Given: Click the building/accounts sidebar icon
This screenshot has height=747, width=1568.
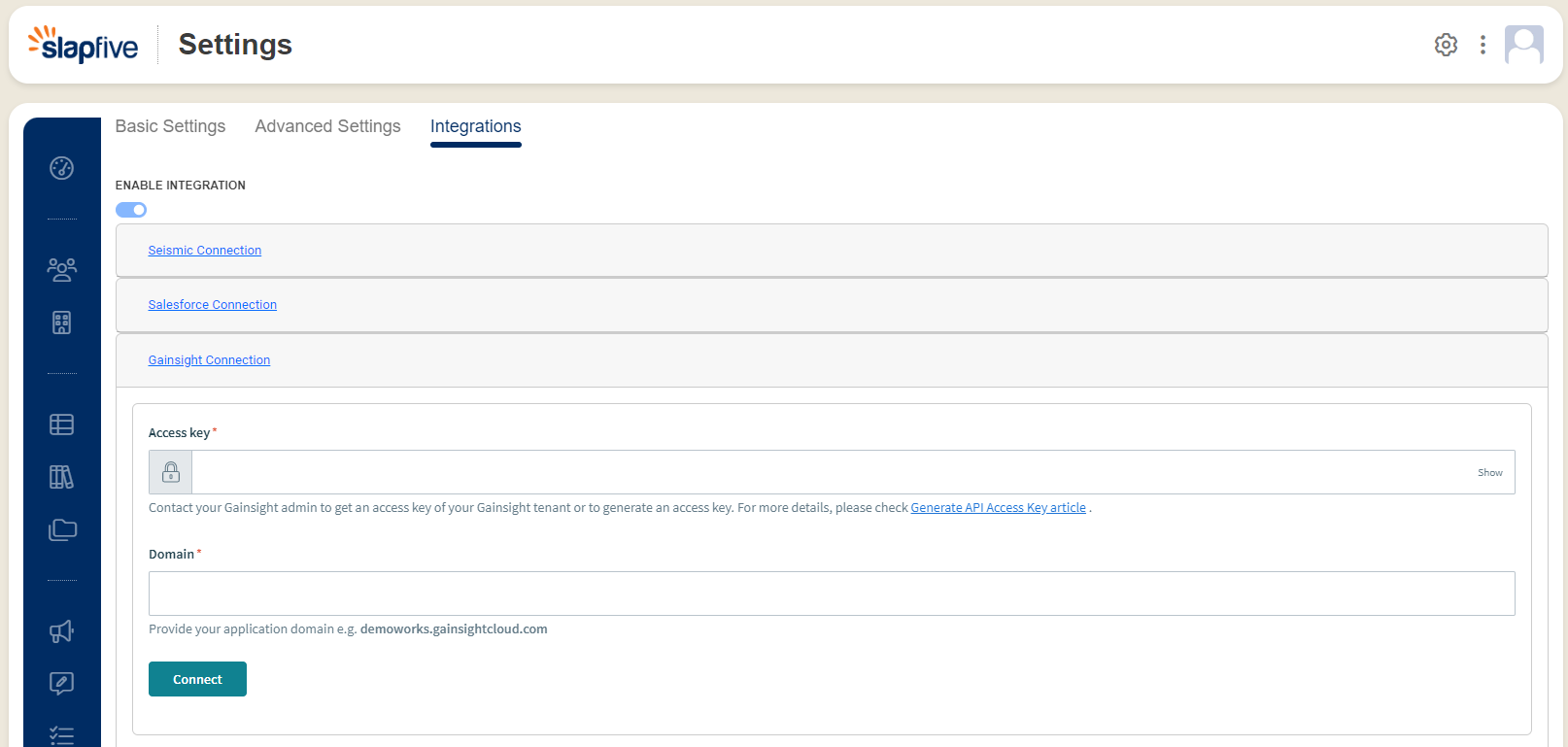Looking at the screenshot, I should coord(61,323).
